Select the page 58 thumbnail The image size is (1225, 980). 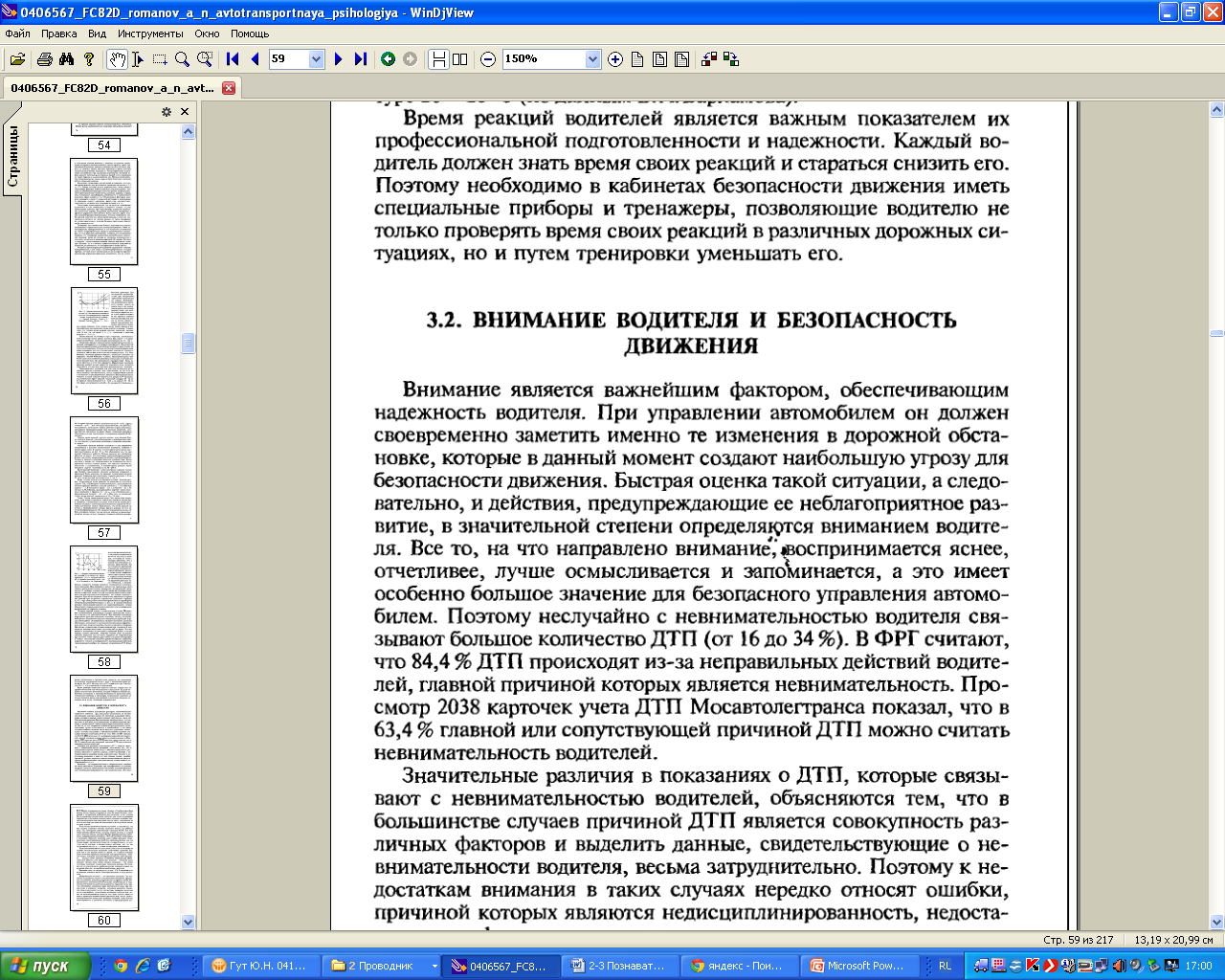point(104,599)
